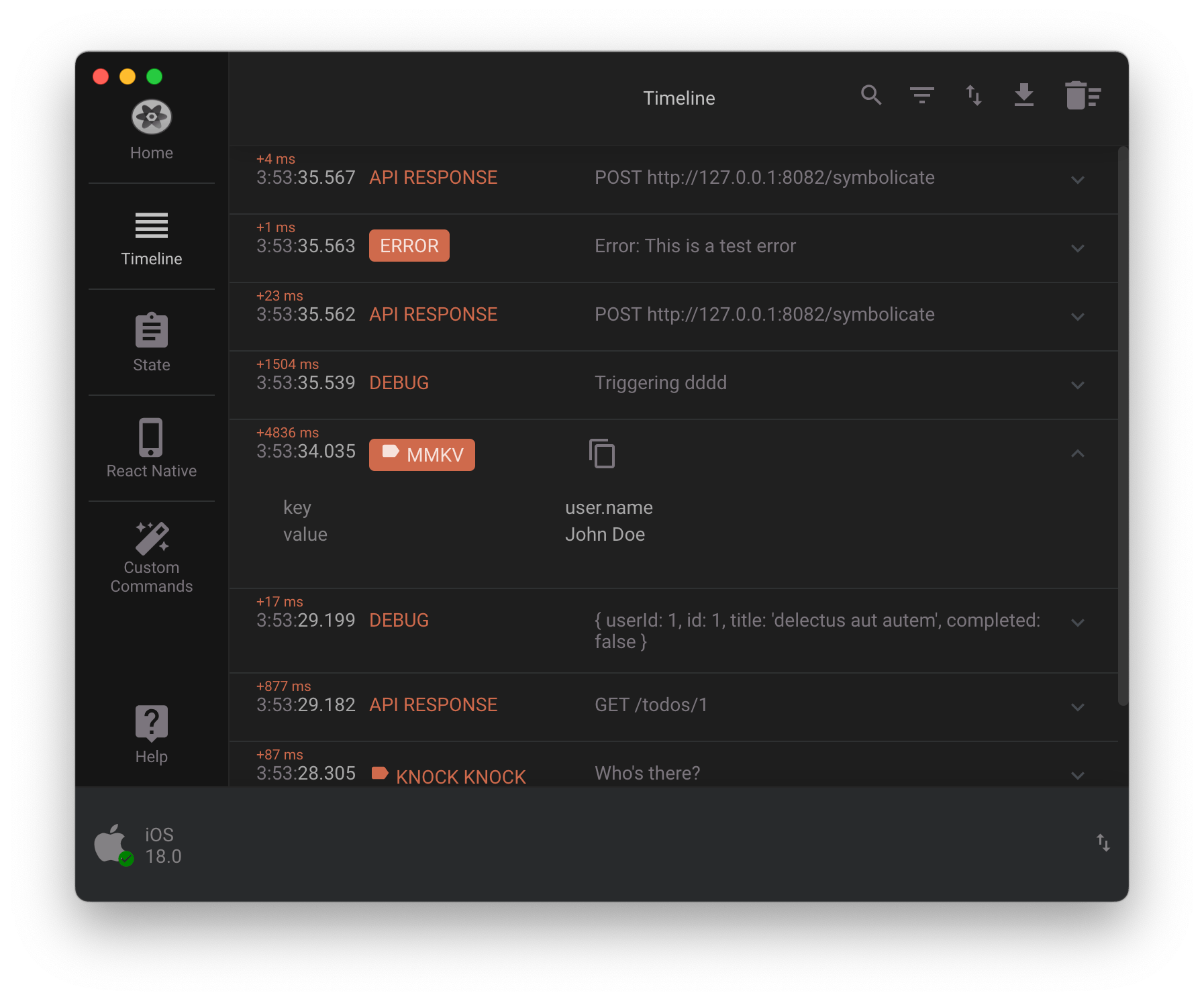The image size is (1204, 1001).
Task: Expand the GET /todos/1 API response
Action: coord(1078,706)
